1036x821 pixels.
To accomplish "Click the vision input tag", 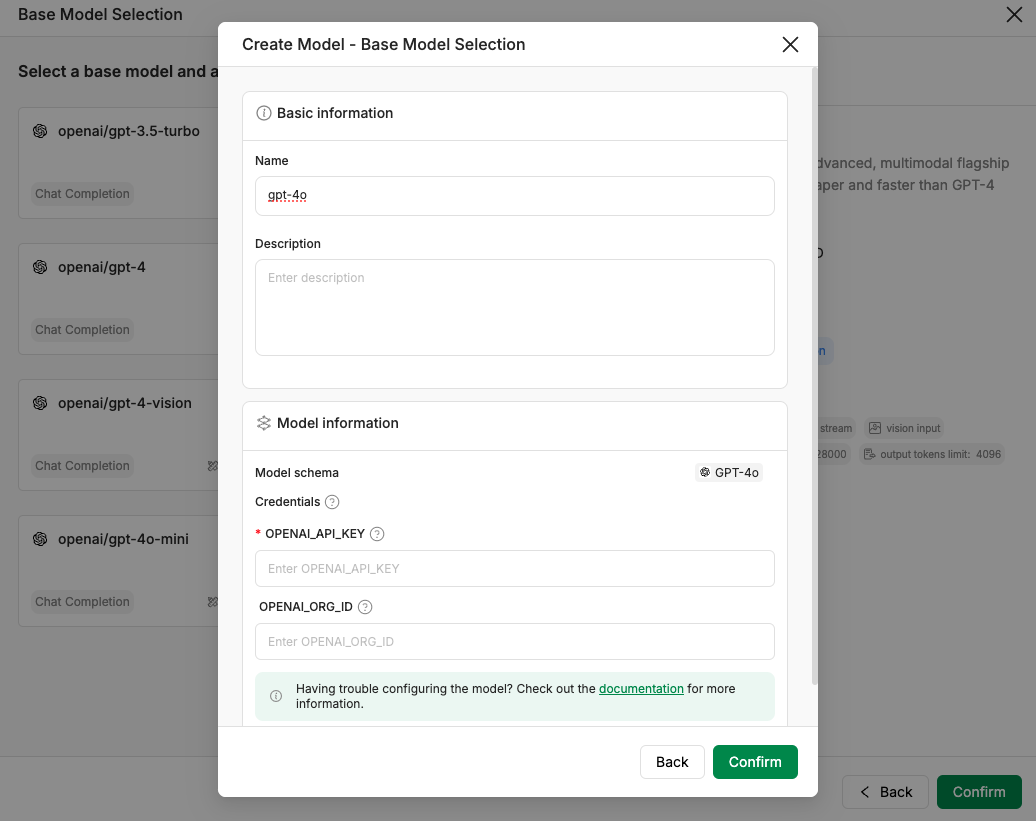I will pos(904,428).
